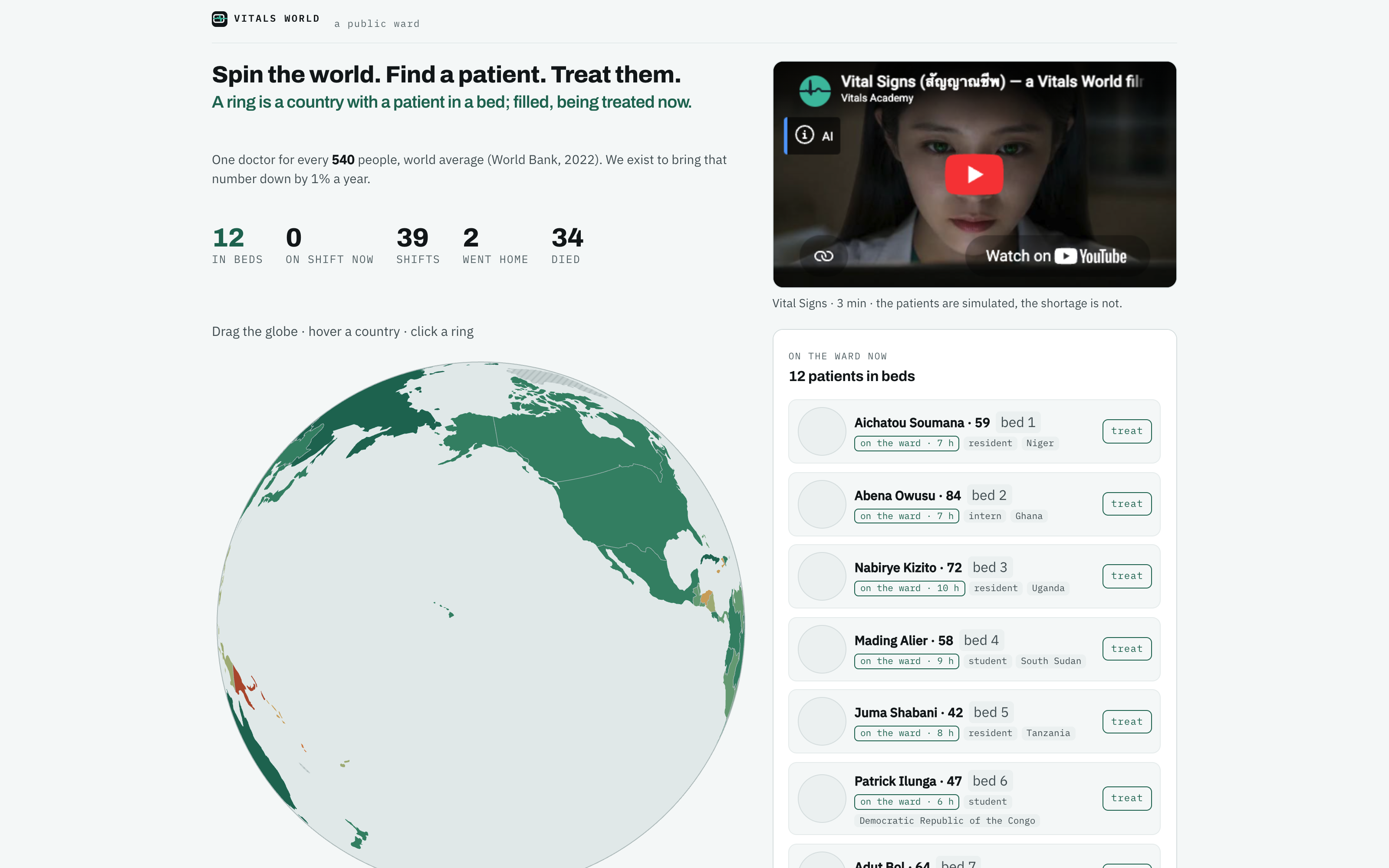This screenshot has height=868, width=1389.
Task: Treat Mading Alier in bed 4
Action: pos(1127,649)
